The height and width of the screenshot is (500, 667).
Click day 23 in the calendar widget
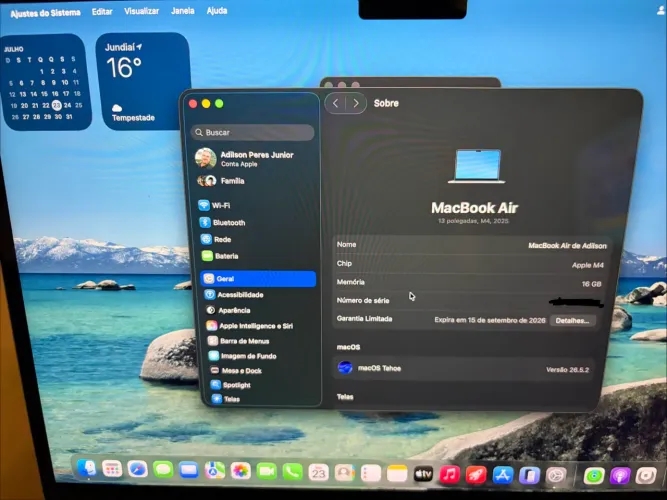(57, 105)
